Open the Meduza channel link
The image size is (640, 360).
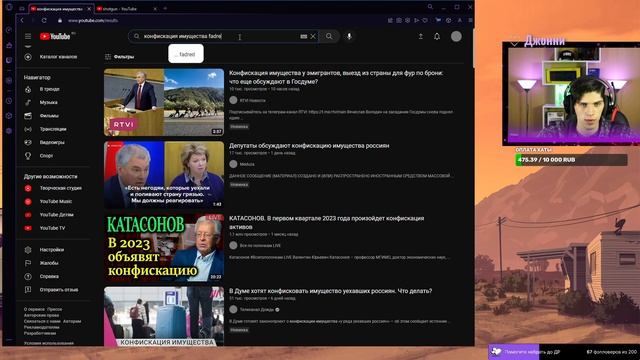point(247,164)
